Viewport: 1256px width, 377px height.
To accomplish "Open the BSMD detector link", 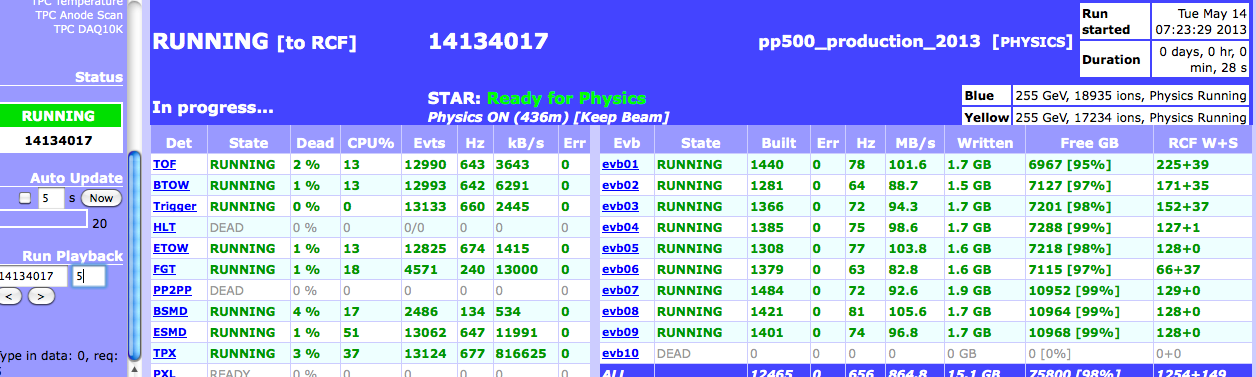I will (169, 311).
